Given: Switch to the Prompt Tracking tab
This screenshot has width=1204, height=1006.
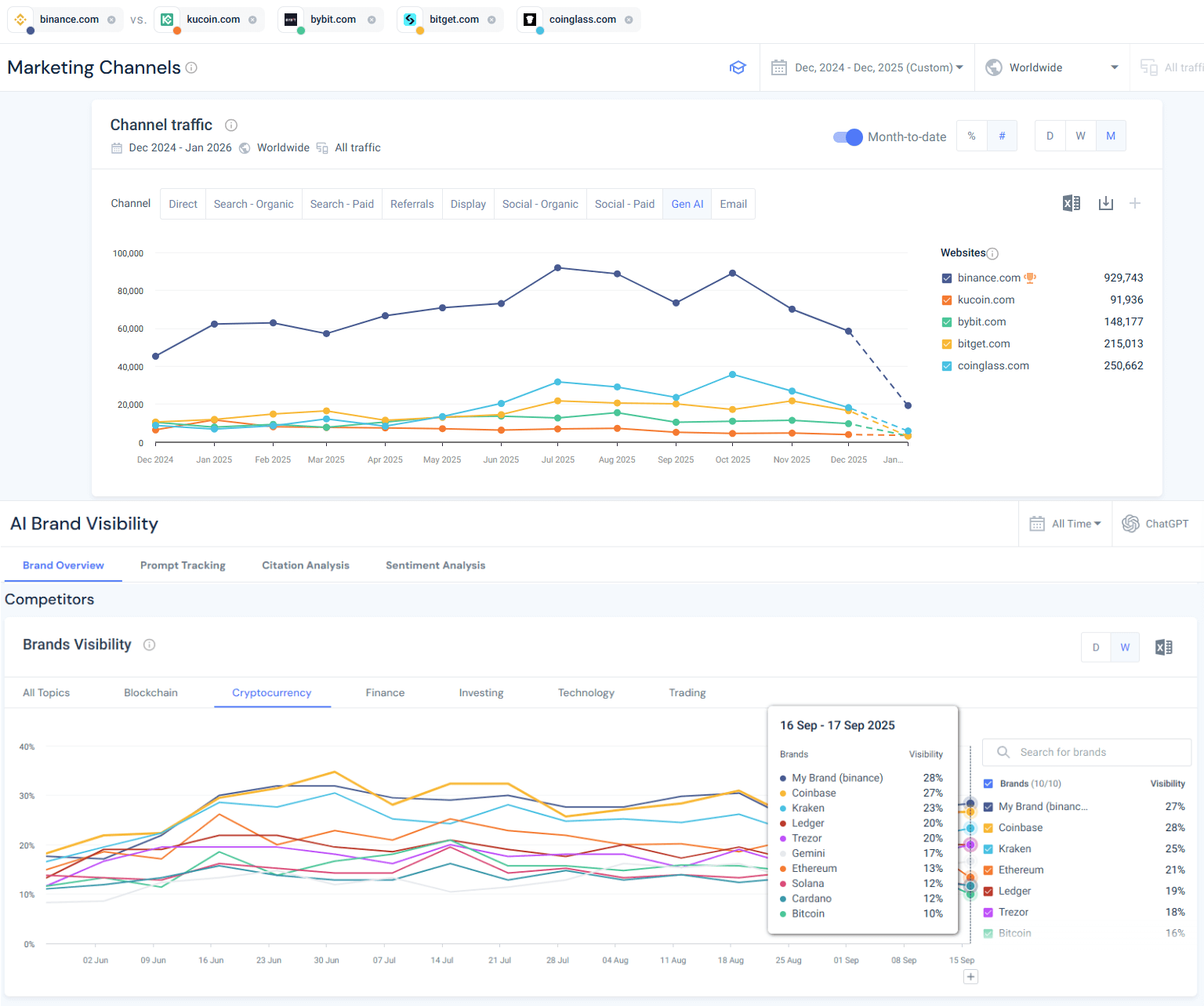Looking at the screenshot, I should [x=183, y=565].
